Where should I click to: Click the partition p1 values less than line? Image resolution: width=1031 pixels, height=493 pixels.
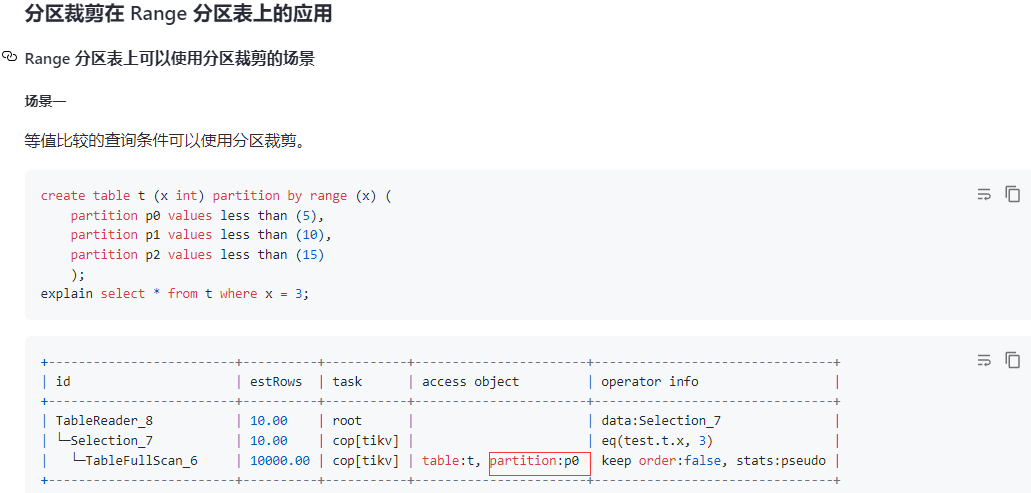tap(202, 235)
